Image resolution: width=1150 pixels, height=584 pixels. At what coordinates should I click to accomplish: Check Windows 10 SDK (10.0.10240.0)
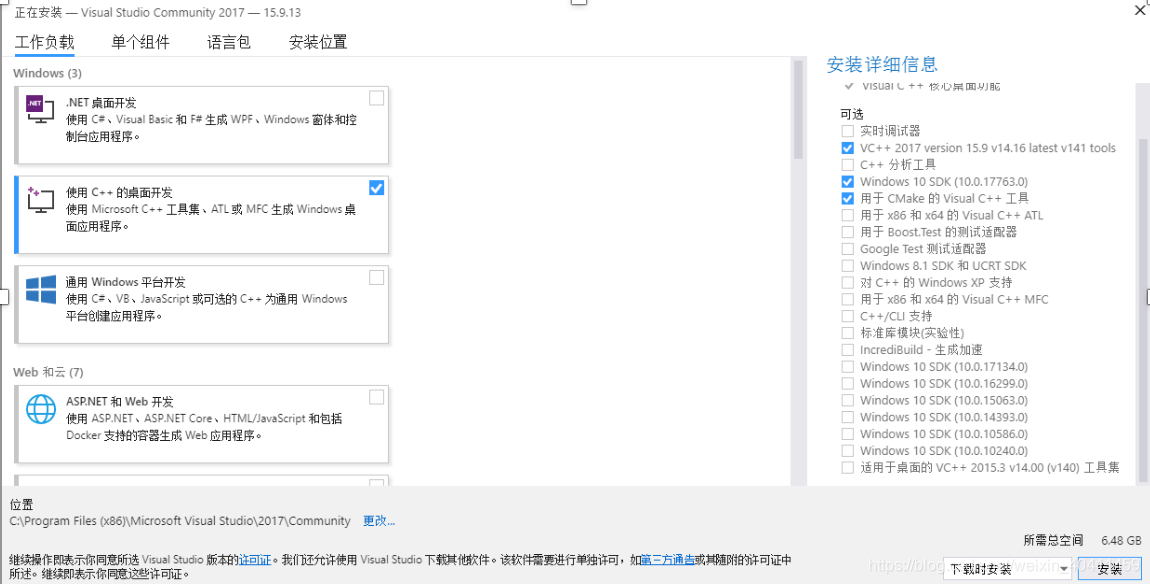(x=847, y=451)
